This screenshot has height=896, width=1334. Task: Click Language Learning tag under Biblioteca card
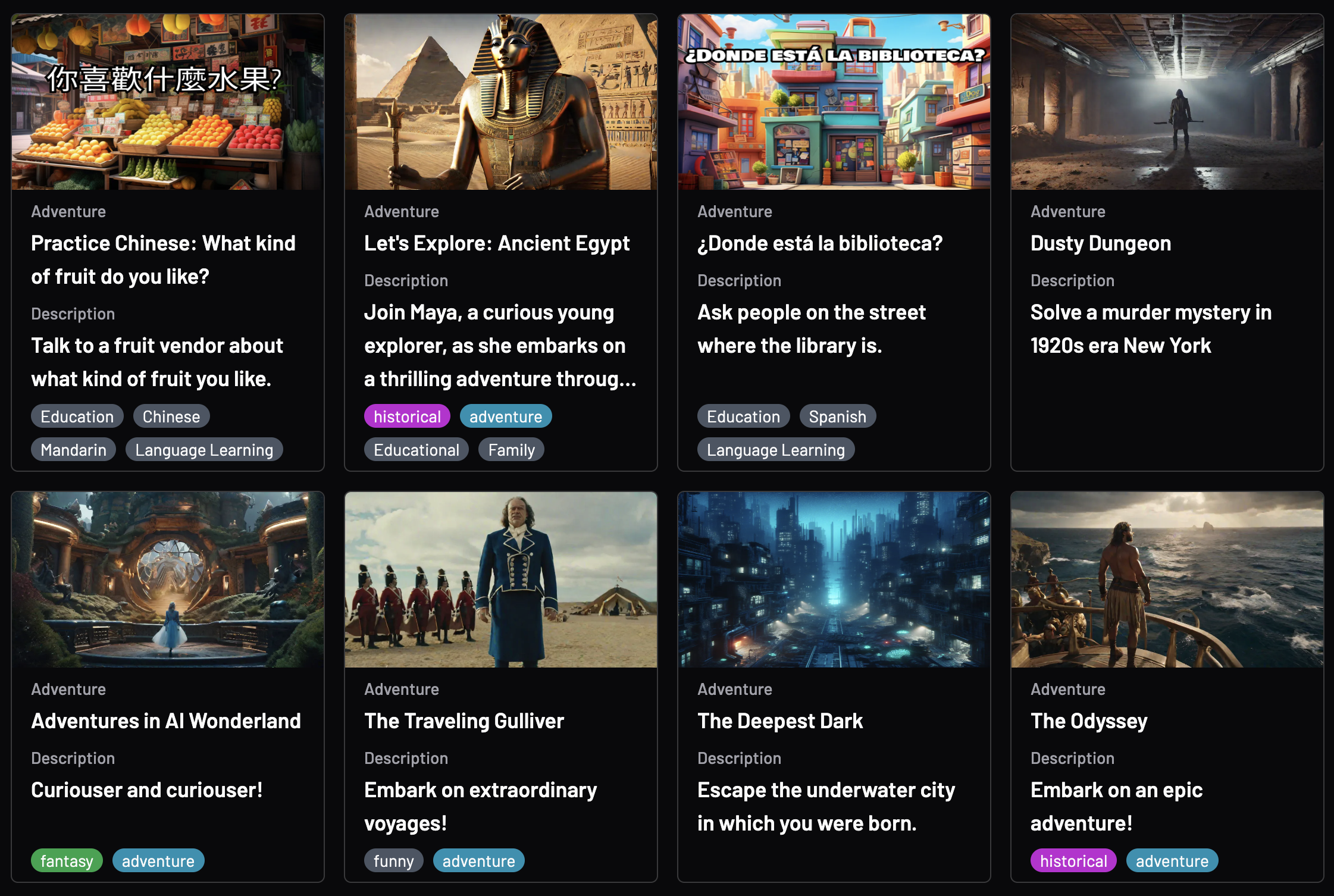(775, 450)
